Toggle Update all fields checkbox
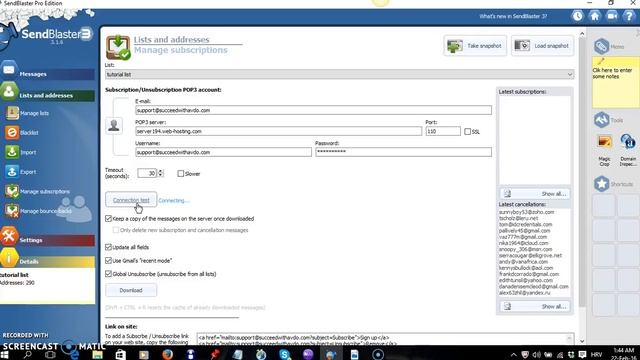Screen dimensions: 640x360 [108, 247]
